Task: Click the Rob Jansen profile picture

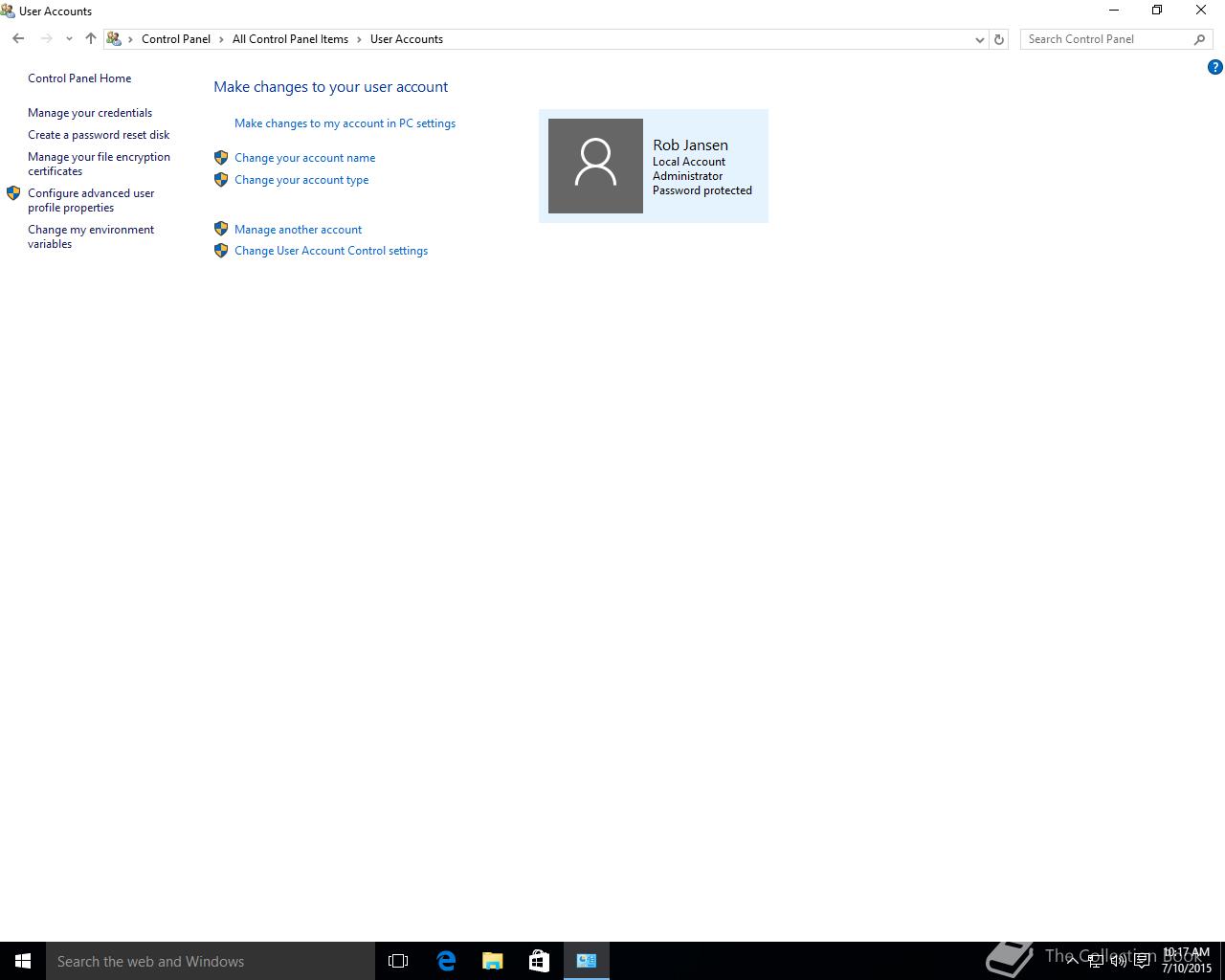Action: pyautogui.click(x=595, y=166)
